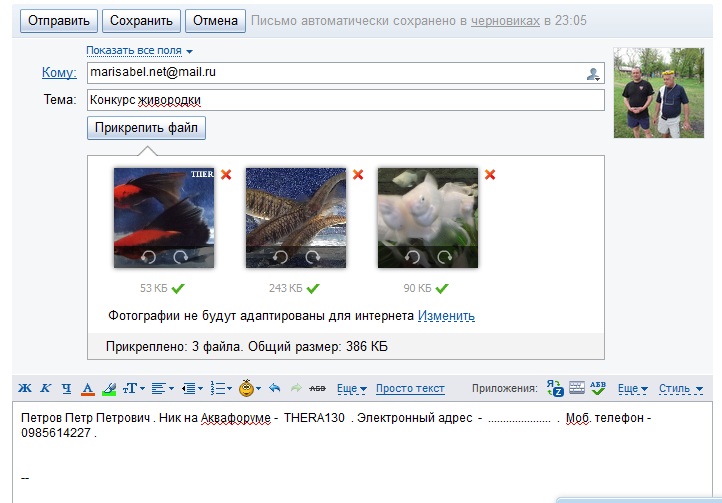Viewport: 722px width, 503px height.
Task: Remove the first attached fish photo
Action: tap(226, 175)
